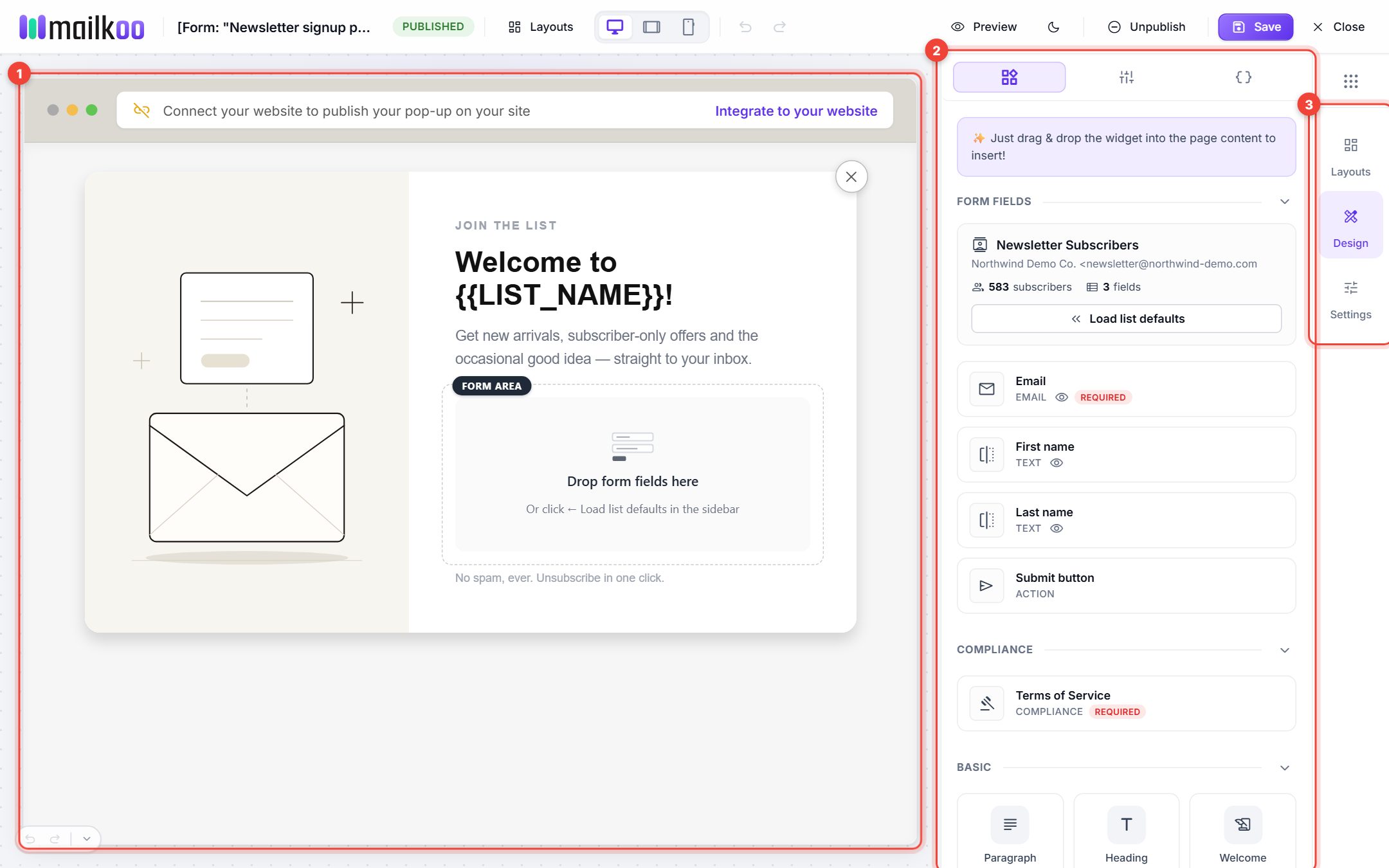Click the Drop form fields here area
Screen dimensions: 1389x868
632,475
